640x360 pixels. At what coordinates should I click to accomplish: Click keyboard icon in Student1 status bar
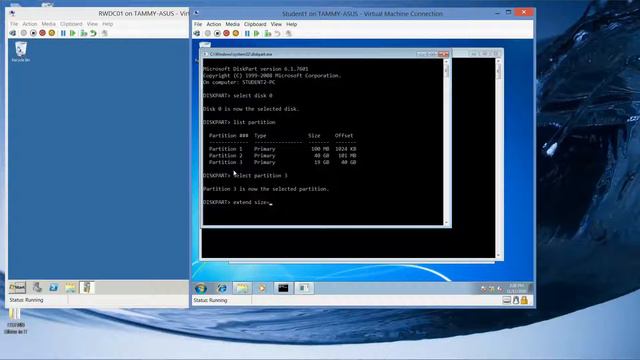click(507, 300)
